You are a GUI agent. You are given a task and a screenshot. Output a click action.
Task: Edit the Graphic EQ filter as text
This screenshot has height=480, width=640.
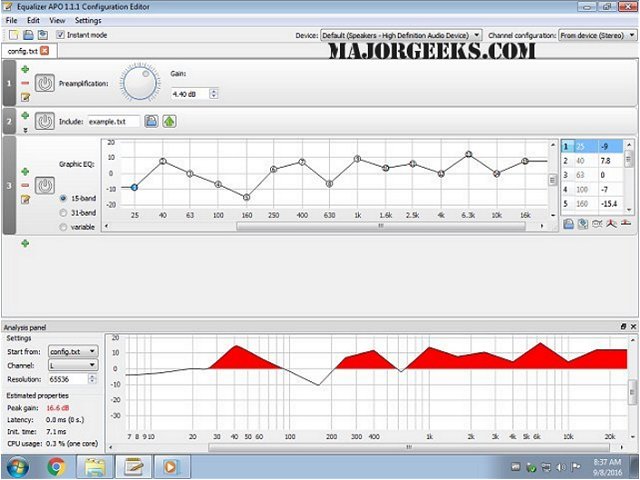tap(25, 199)
